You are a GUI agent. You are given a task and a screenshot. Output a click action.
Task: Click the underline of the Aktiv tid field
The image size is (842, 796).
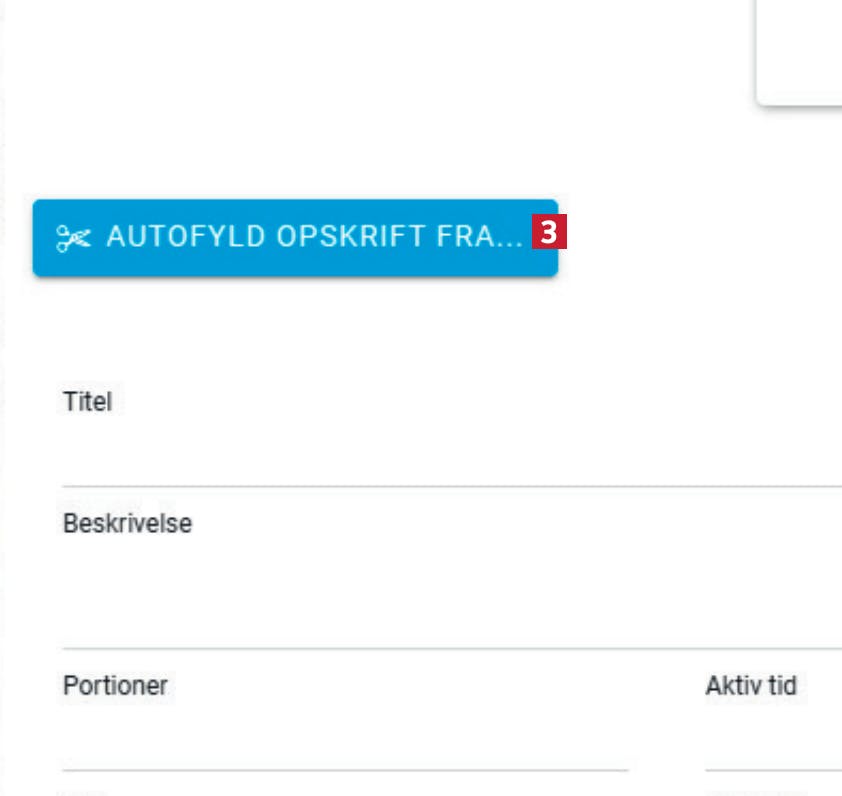[772, 770]
